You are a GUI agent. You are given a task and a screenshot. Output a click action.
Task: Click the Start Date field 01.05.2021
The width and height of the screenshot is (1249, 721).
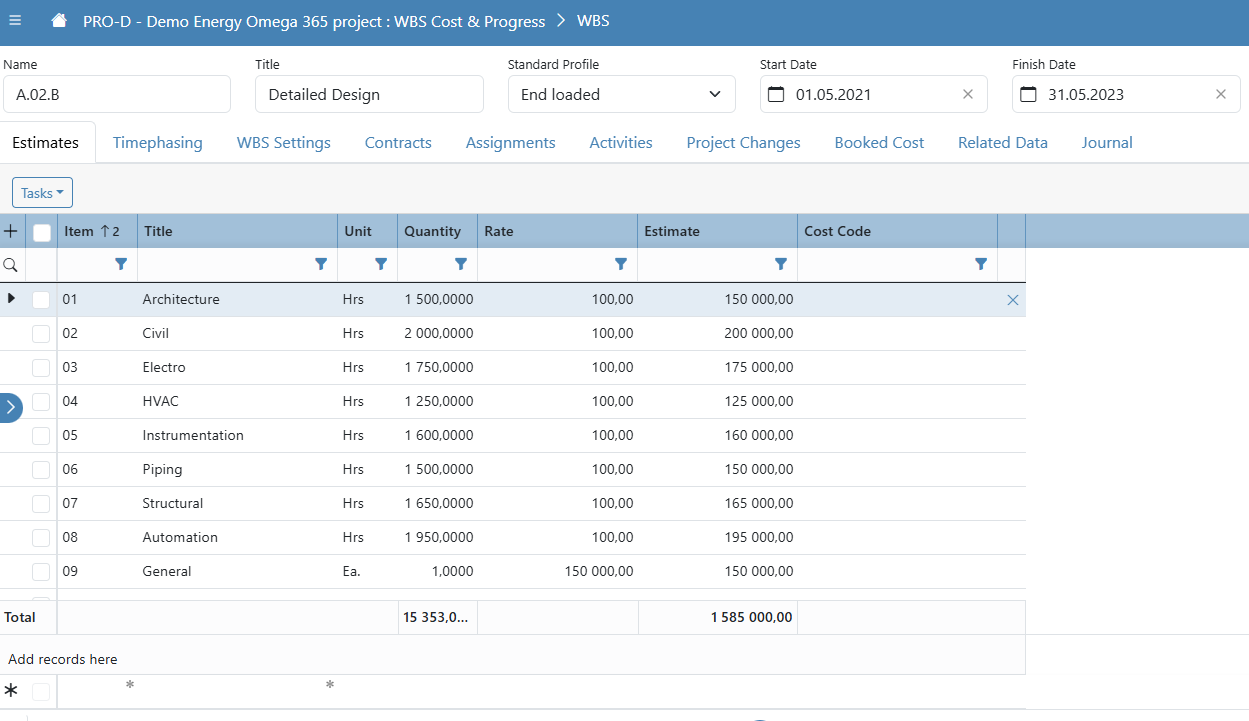click(873, 94)
